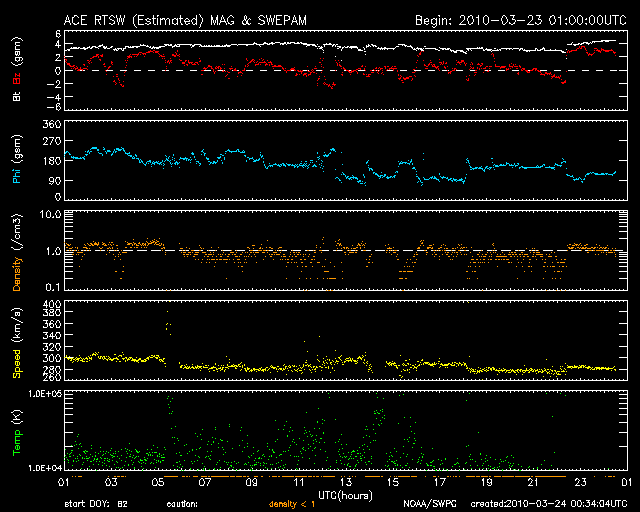Viewport: 640px width, 512px height.
Task: Click the UTC(hours) x-axis label
Action: pos(344,494)
